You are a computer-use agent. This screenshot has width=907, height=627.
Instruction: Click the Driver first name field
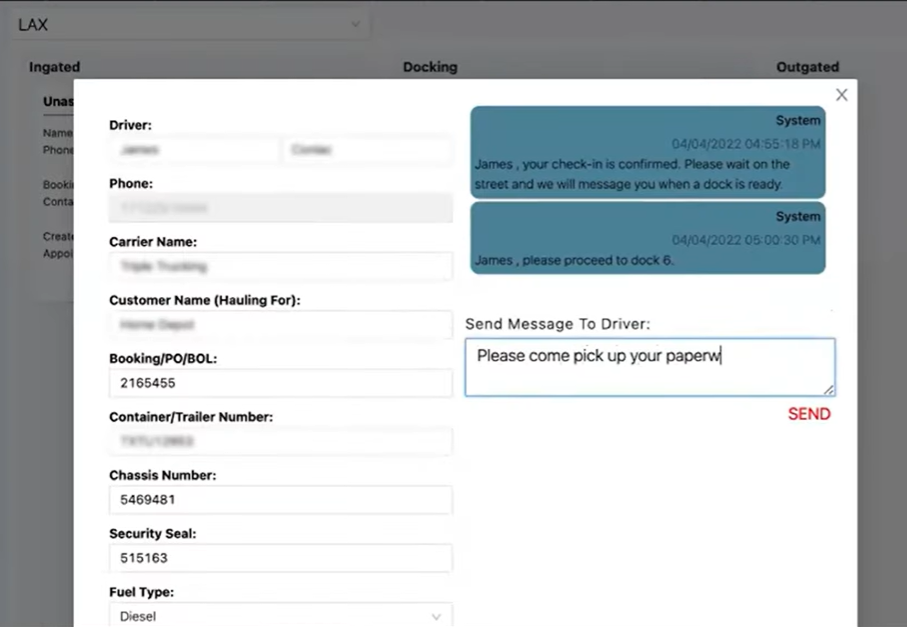(x=193, y=148)
